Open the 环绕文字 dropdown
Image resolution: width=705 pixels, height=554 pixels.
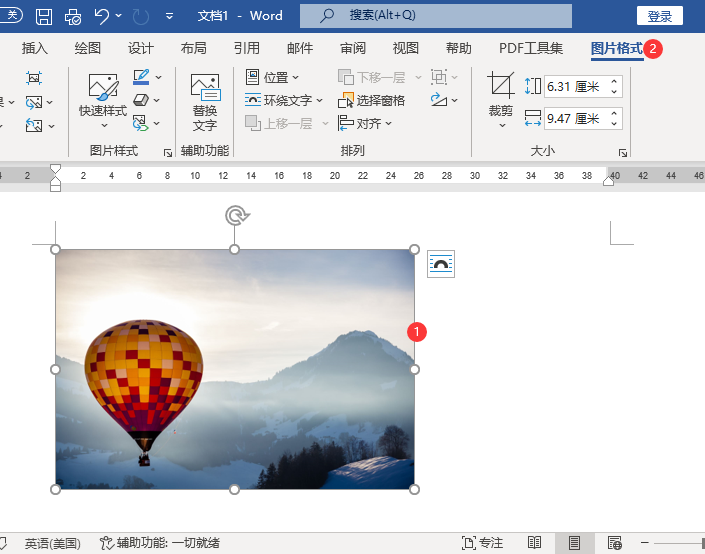pos(284,100)
